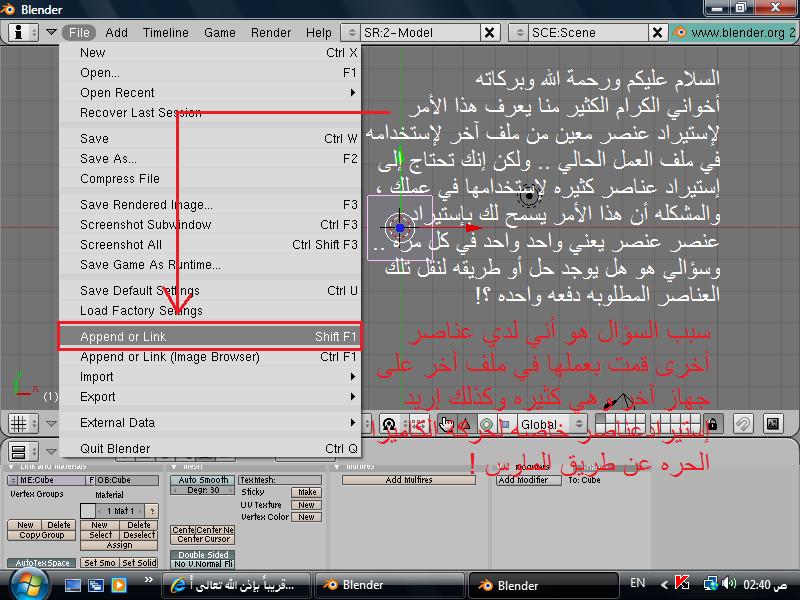Click the Switch Windows quick launch icon

point(95,585)
